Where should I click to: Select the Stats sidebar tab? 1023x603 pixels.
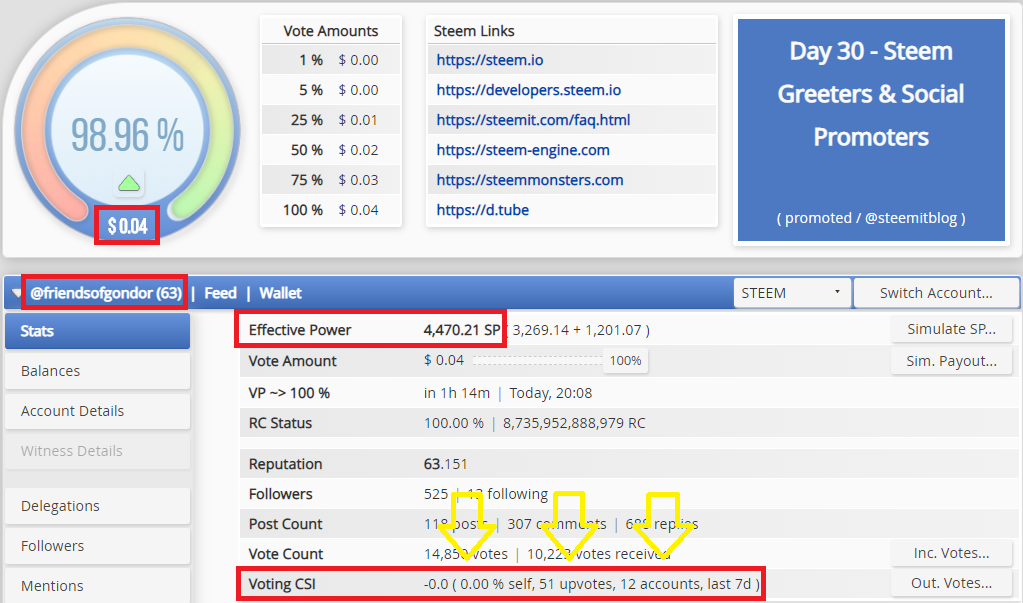click(98, 331)
